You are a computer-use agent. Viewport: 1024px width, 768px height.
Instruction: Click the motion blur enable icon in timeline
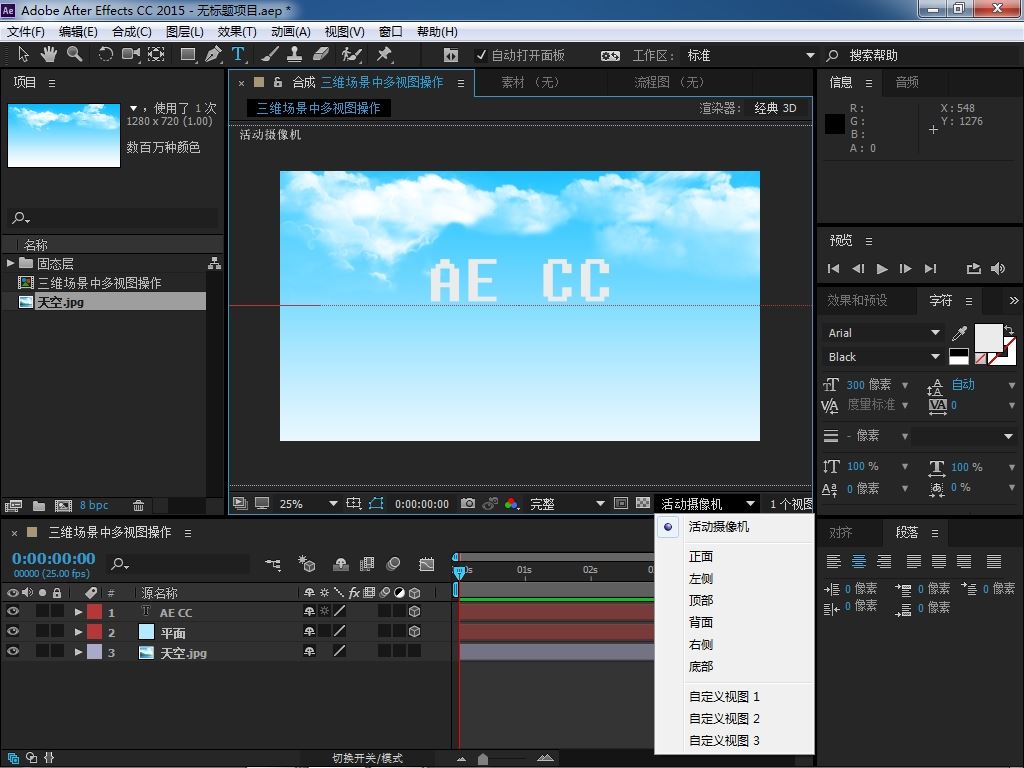coord(393,564)
